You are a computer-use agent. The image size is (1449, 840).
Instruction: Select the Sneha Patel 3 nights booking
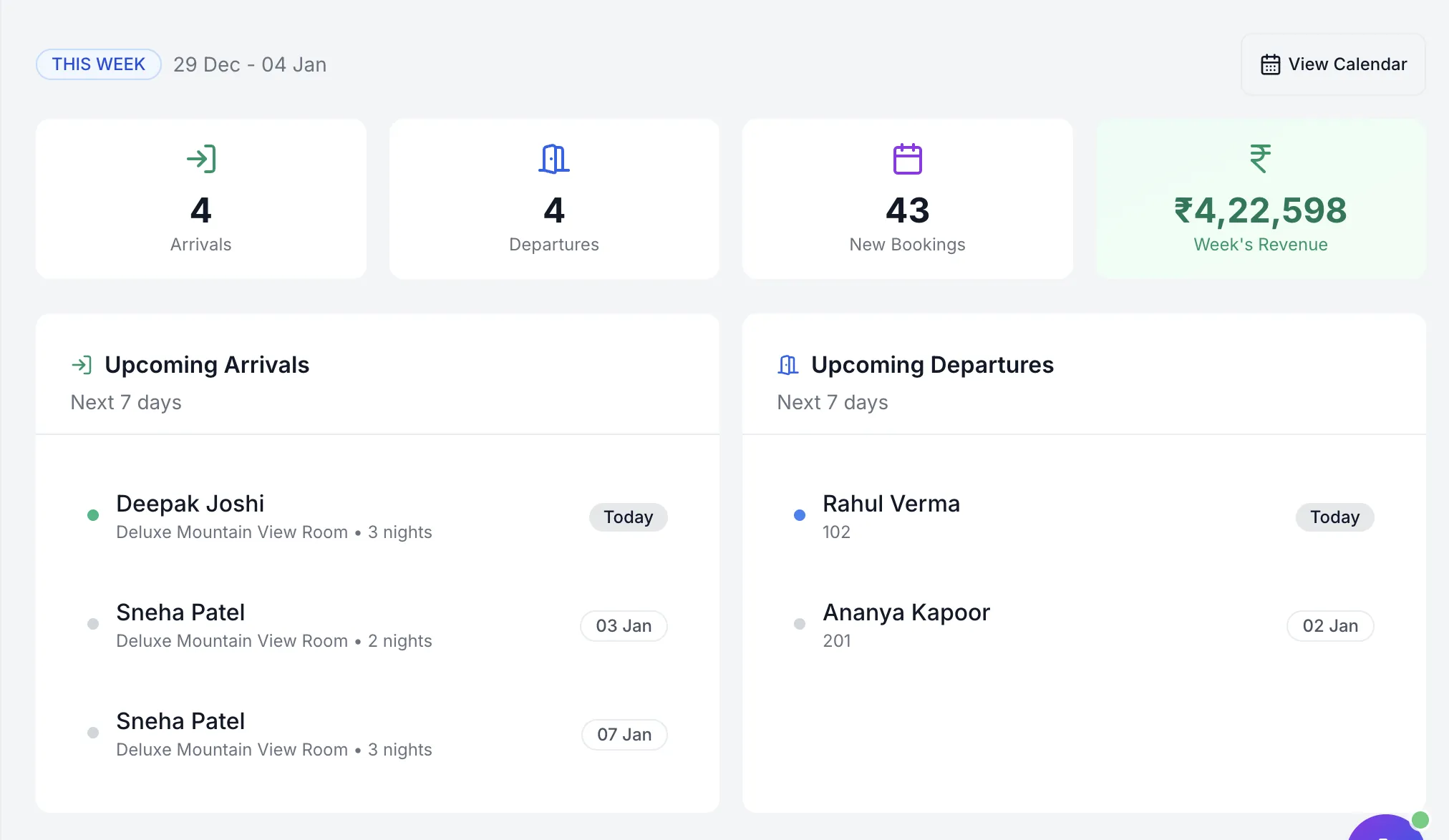[377, 734]
